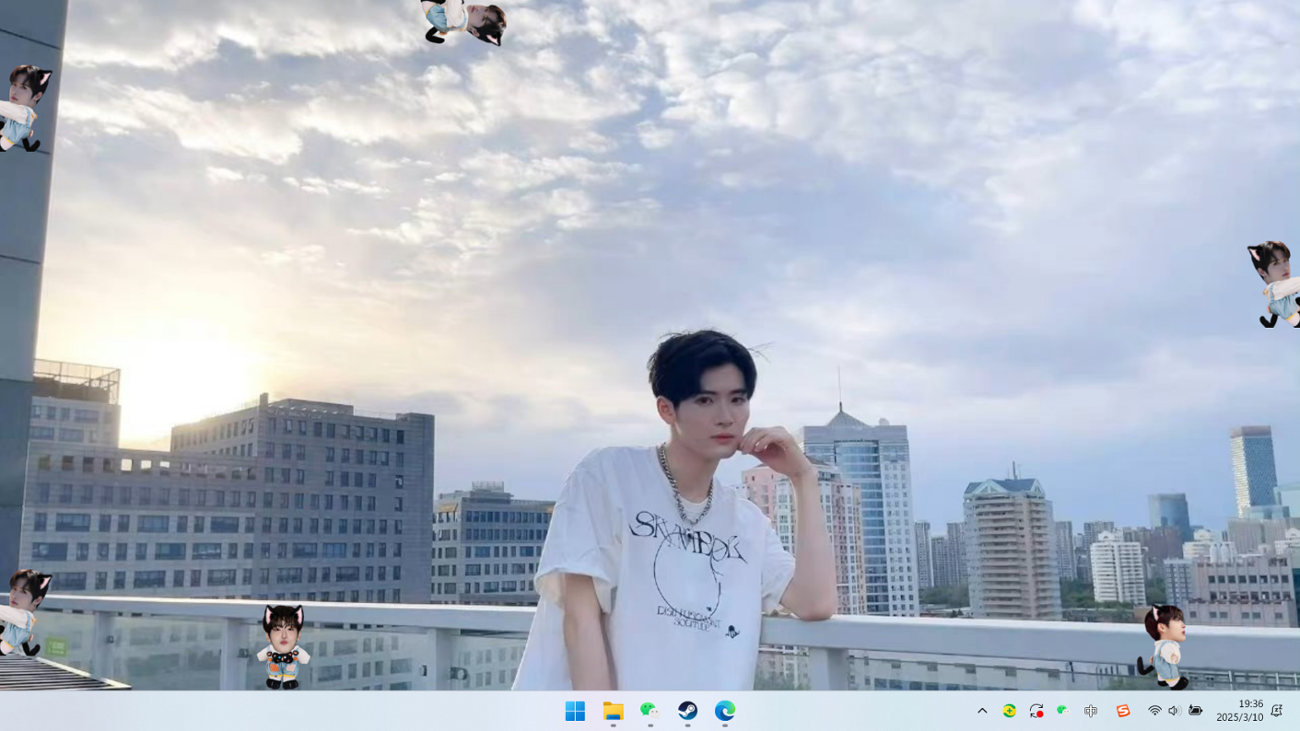Click the chibi sticker cut off at right screen edge
Viewport: 1300px width, 731px height.
(x=1275, y=284)
